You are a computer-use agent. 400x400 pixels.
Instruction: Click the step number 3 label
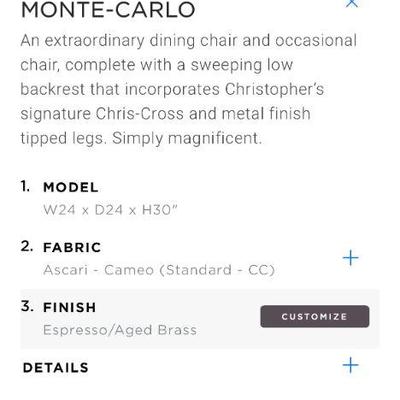tap(27, 306)
